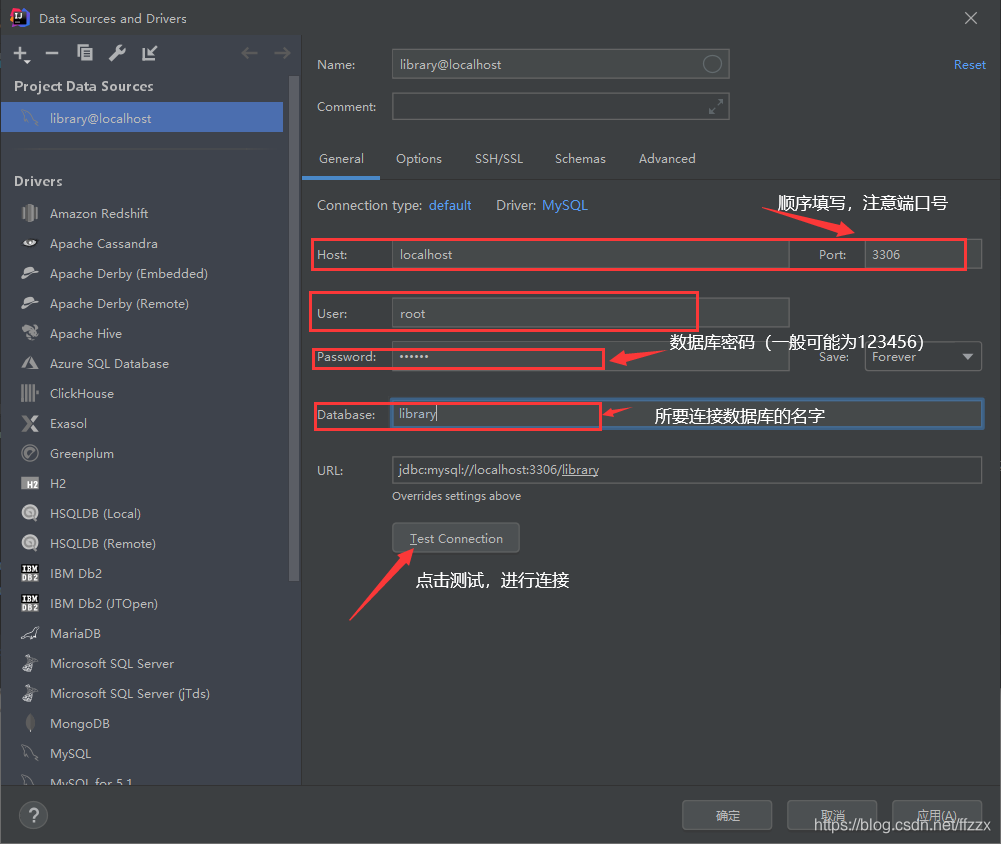The width and height of the screenshot is (1001, 844).
Task: Select library@localhost data source
Action: pyautogui.click(x=142, y=117)
